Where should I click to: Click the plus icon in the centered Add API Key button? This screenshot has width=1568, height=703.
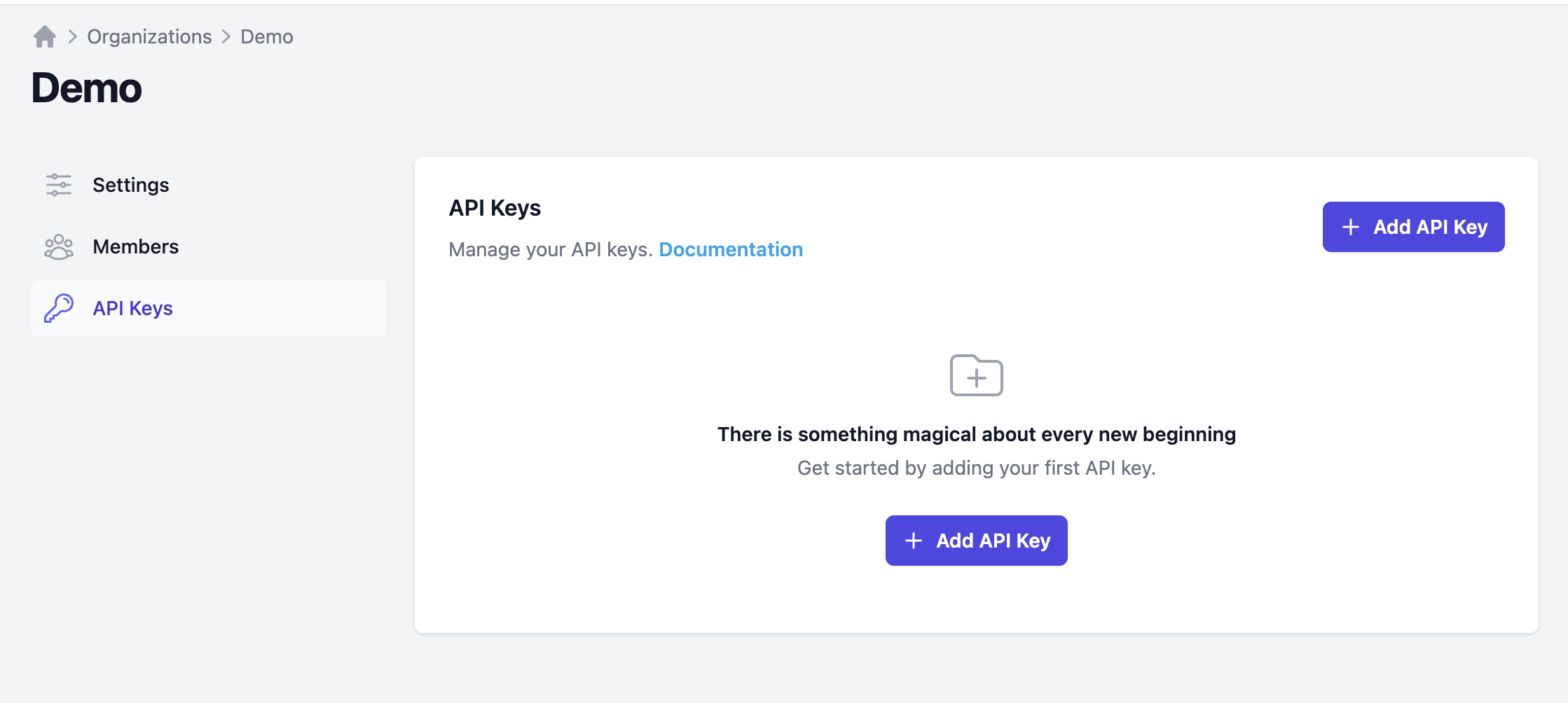point(914,541)
